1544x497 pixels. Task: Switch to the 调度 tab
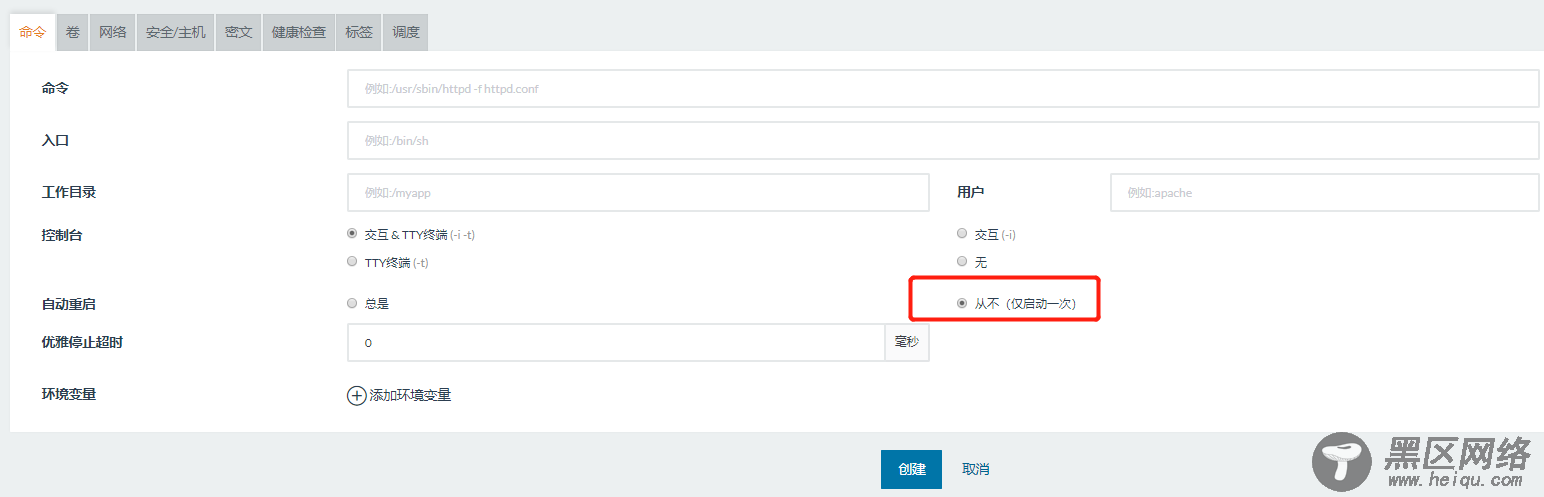coord(406,32)
